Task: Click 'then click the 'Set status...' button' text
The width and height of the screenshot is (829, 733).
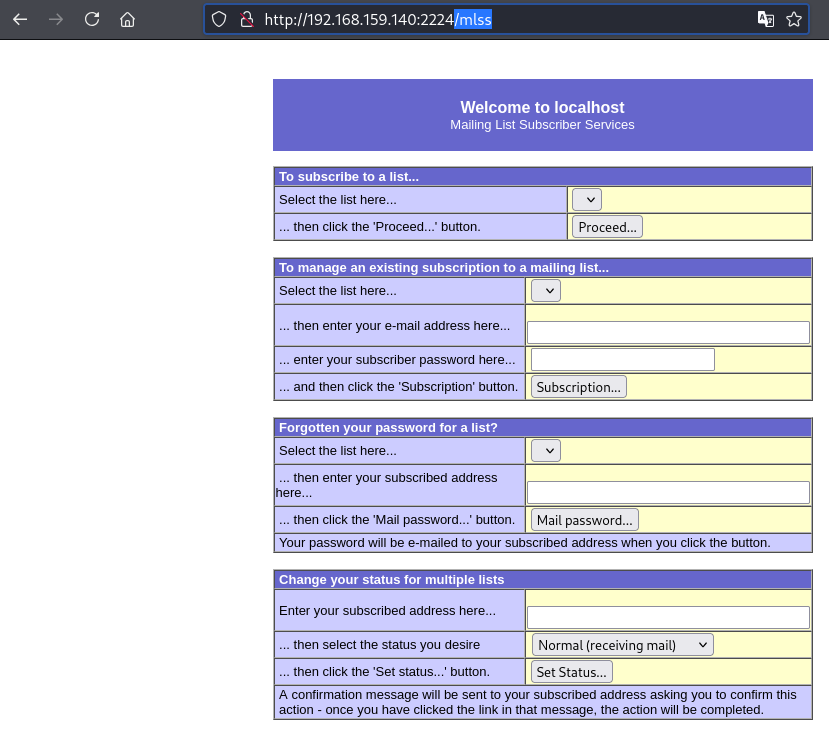Action: point(384,672)
